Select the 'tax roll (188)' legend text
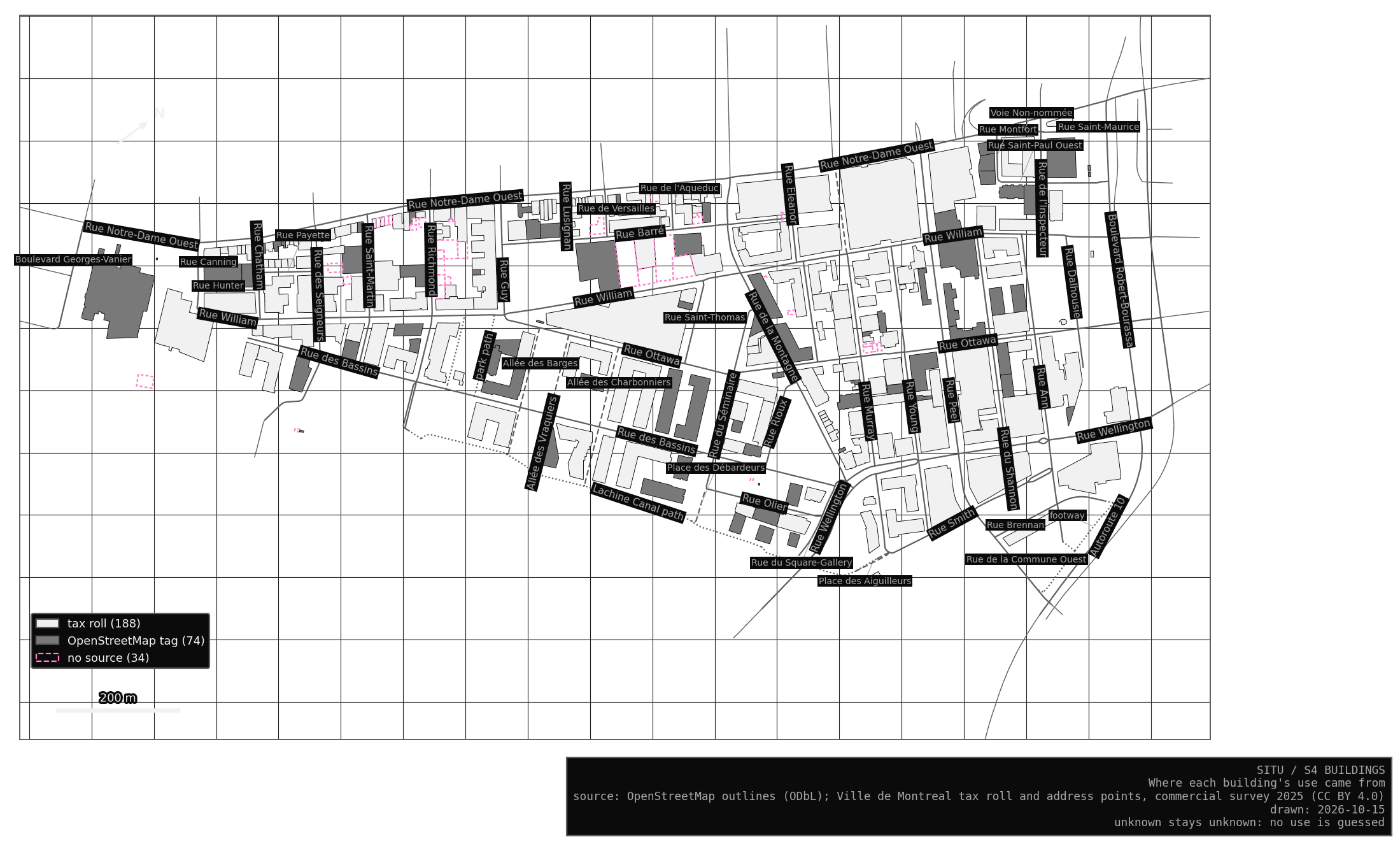The width and height of the screenshot is (1400, 844). tap(104, 624)
